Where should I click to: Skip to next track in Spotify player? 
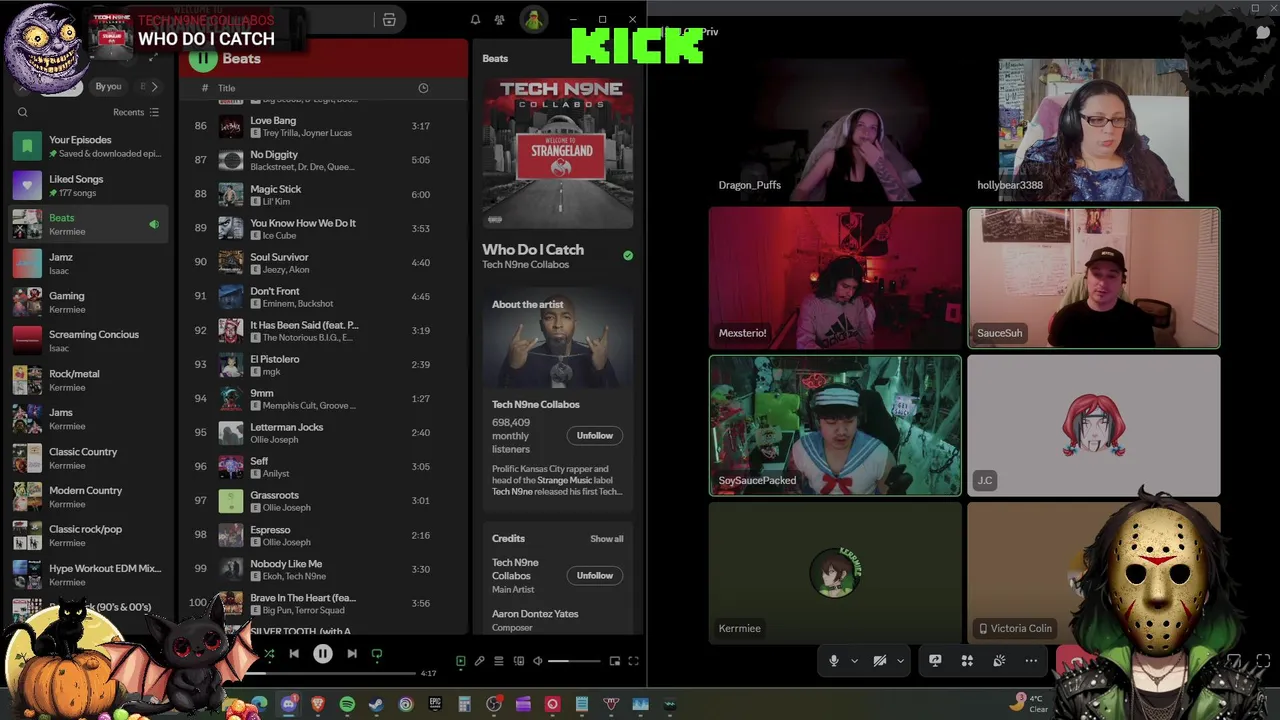(351, 654)
